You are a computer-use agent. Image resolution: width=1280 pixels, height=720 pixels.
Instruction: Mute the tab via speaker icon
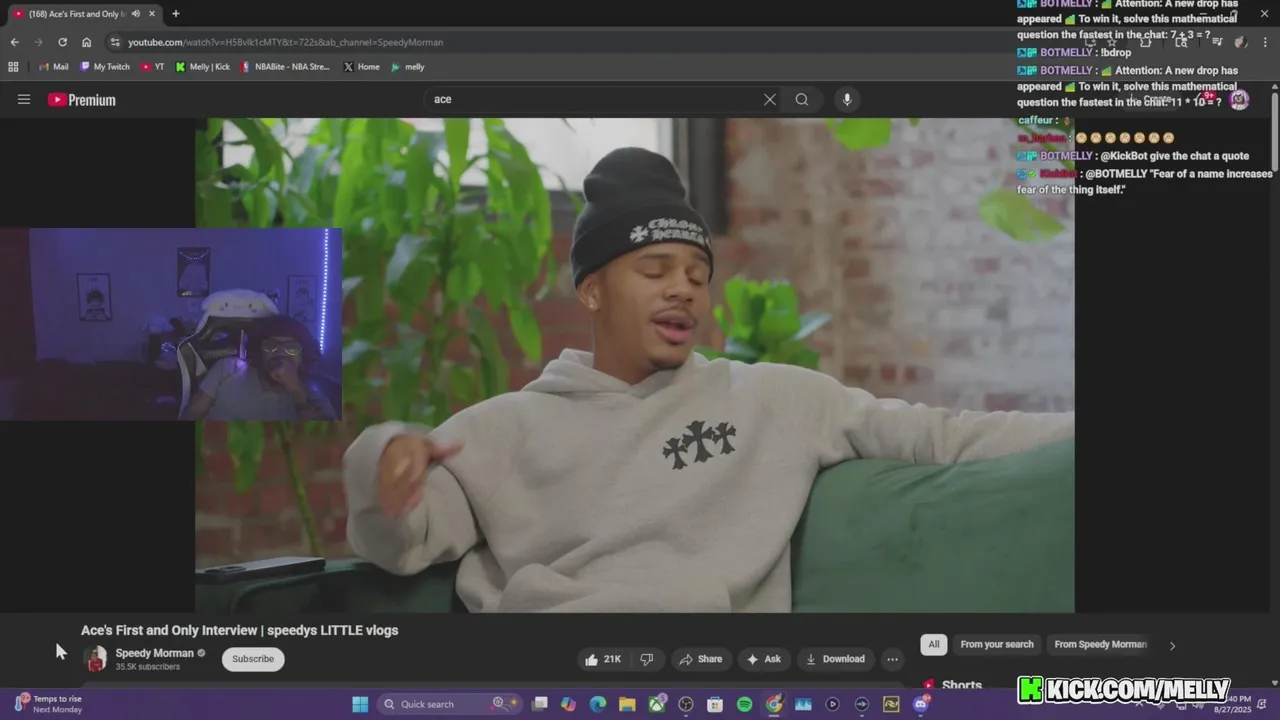click(x=135, y=13)
